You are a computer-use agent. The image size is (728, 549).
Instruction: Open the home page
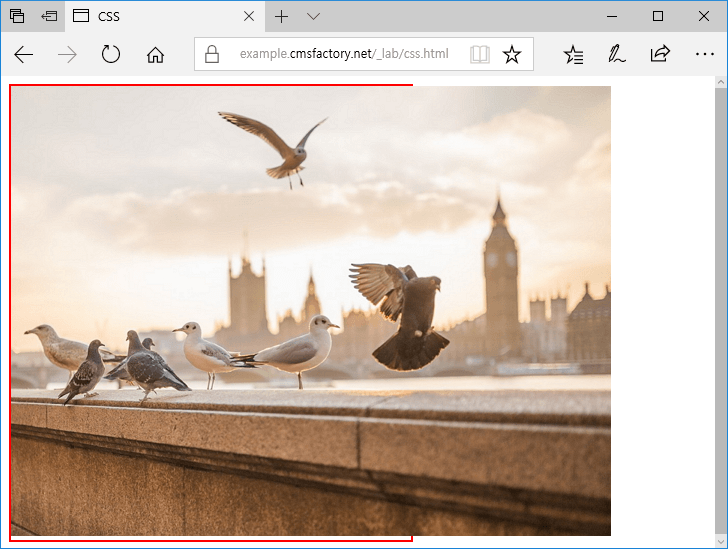coord(155,55)
